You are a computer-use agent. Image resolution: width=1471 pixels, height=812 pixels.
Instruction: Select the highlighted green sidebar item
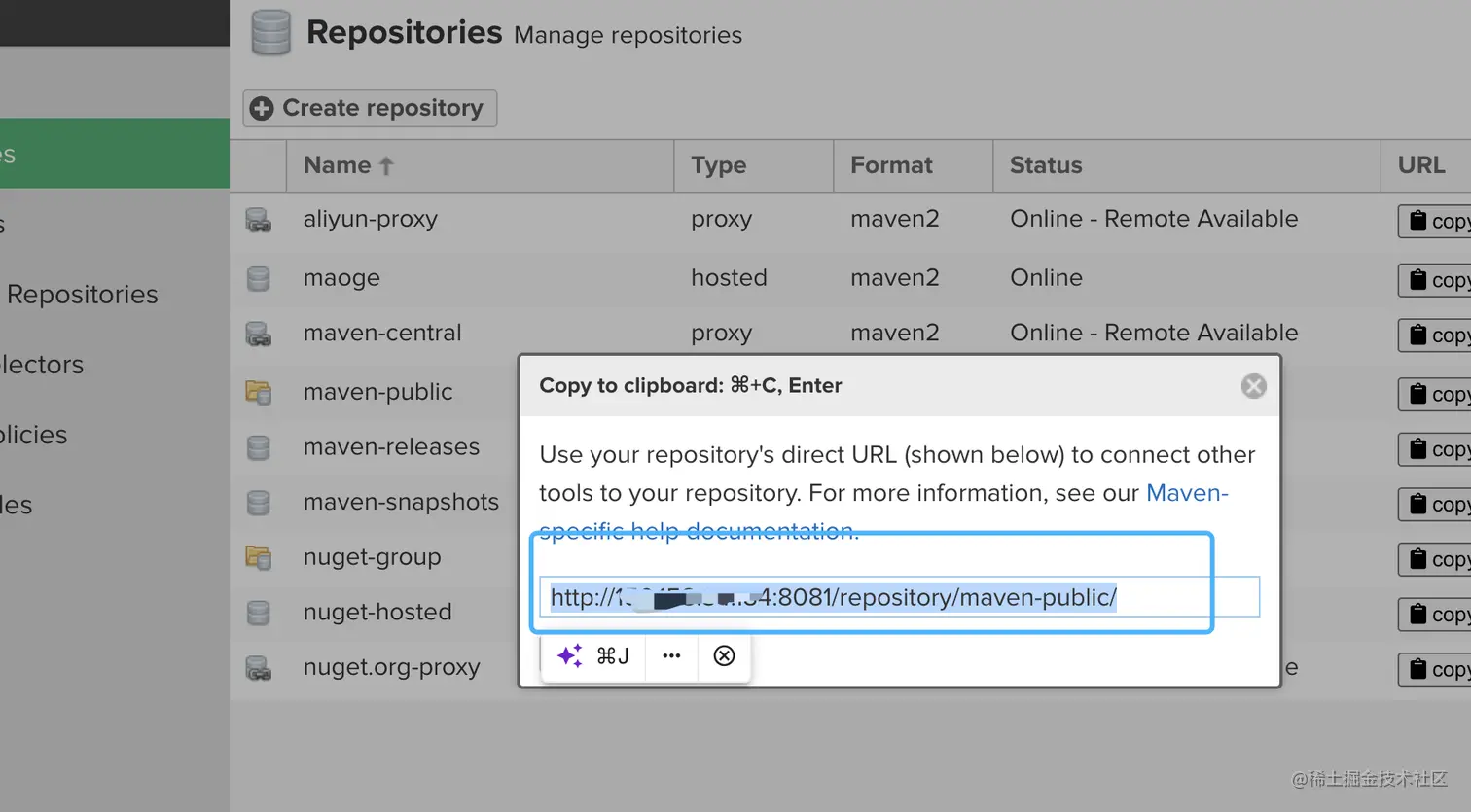click(114, 154)
